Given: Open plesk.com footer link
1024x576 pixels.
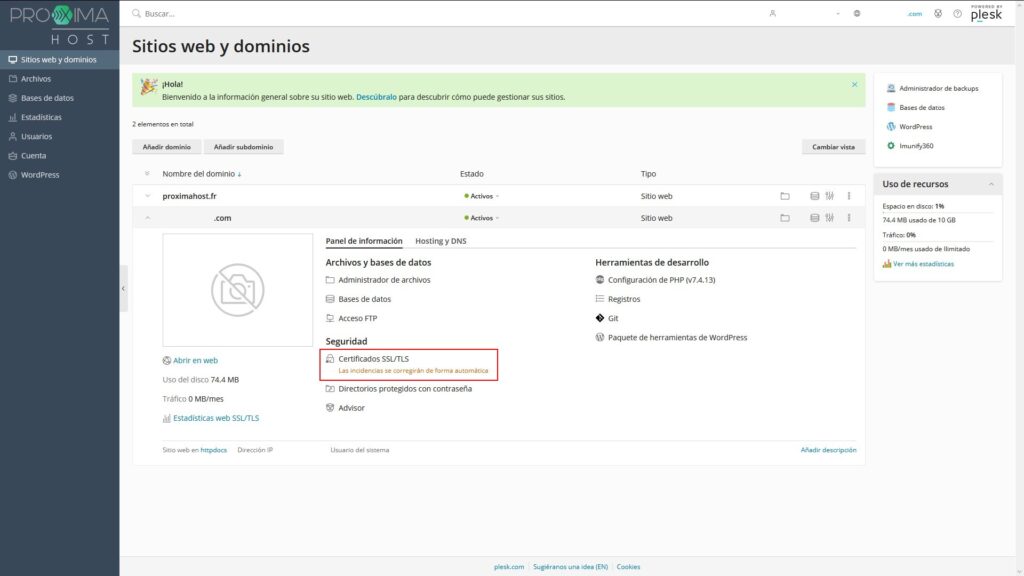Looking at the screenshot, I should pos(509,567).
